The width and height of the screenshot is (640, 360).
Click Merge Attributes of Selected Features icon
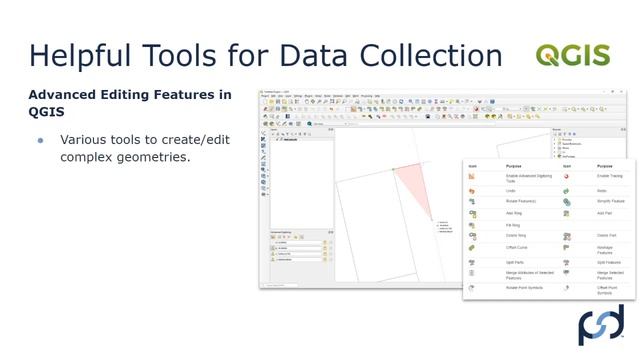[472, 273]
